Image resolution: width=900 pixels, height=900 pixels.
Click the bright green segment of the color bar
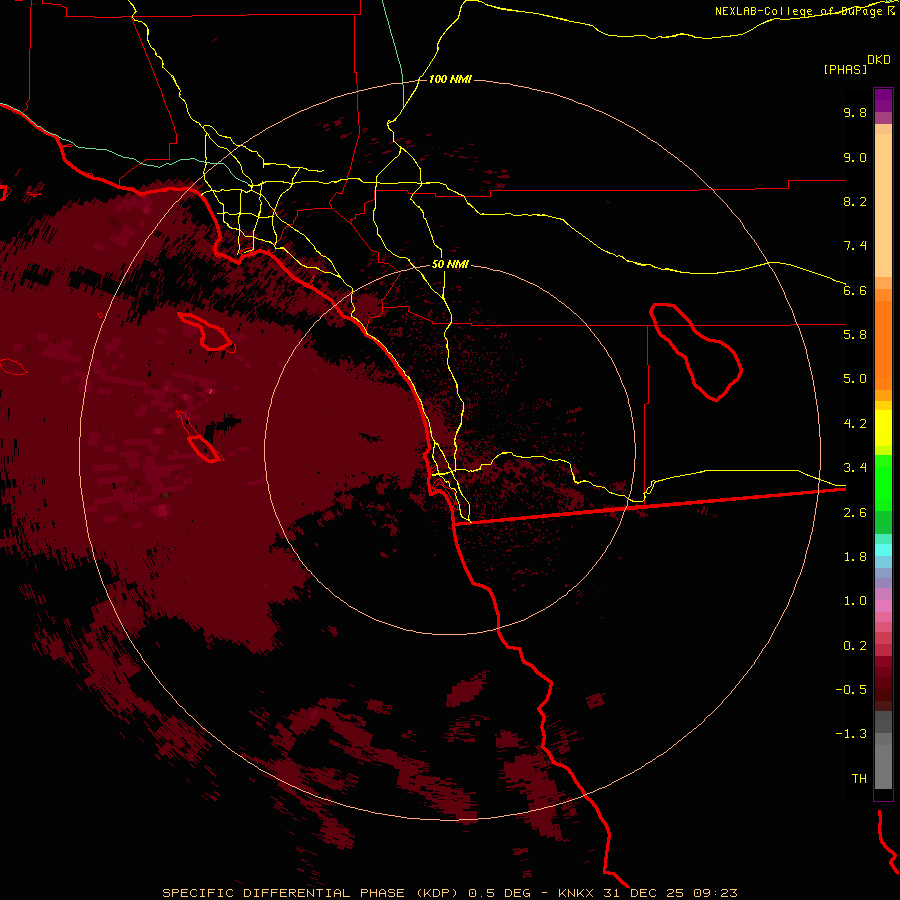pos(883,482)
